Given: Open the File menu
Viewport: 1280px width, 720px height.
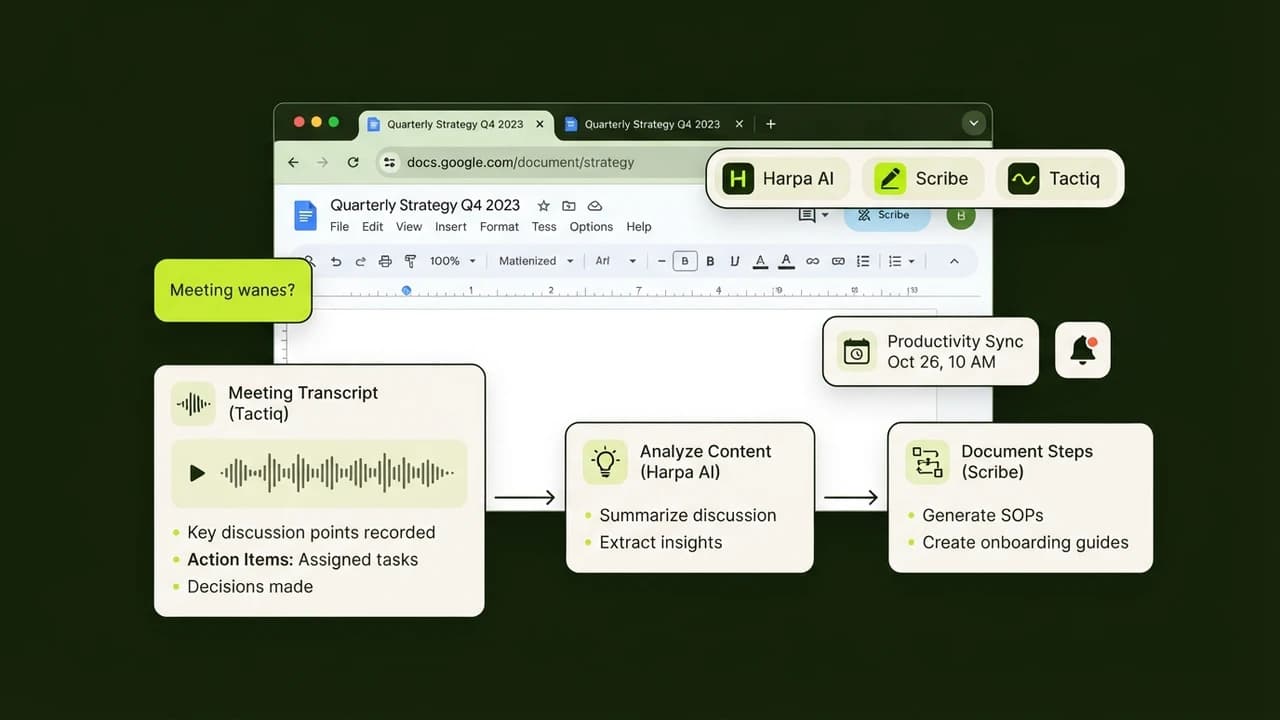Looking at the screenshot, I should coord(340,227).
